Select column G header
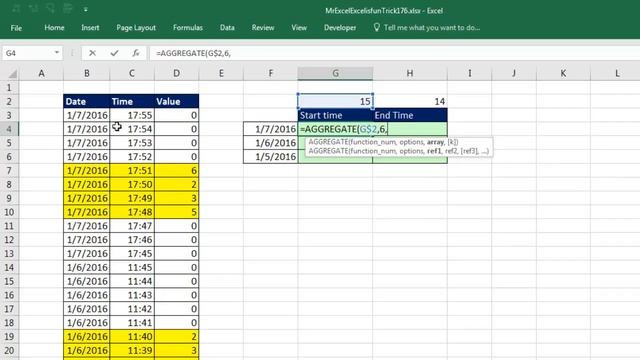Viewport: 640px width, 360px height. (x=335, y=73)
